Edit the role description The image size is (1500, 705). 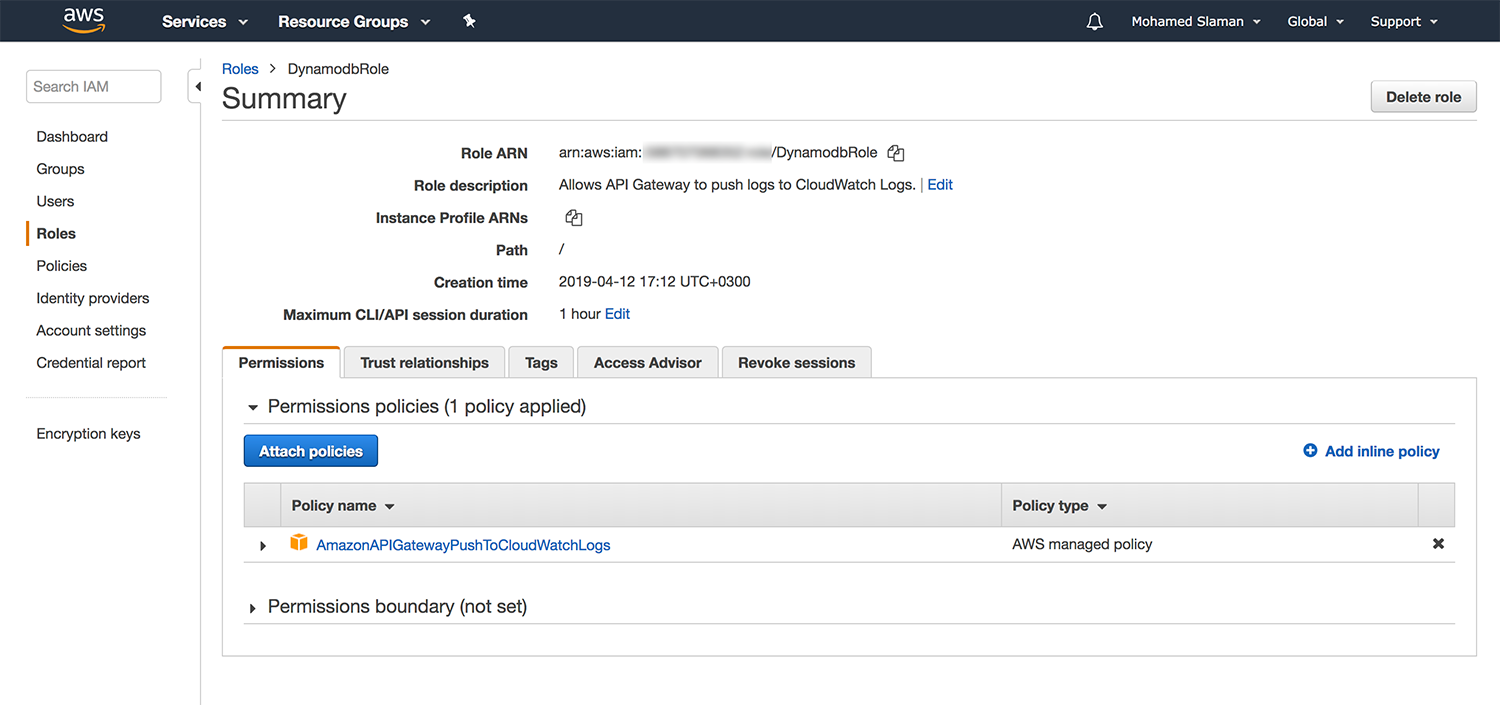tap(940, 185)
